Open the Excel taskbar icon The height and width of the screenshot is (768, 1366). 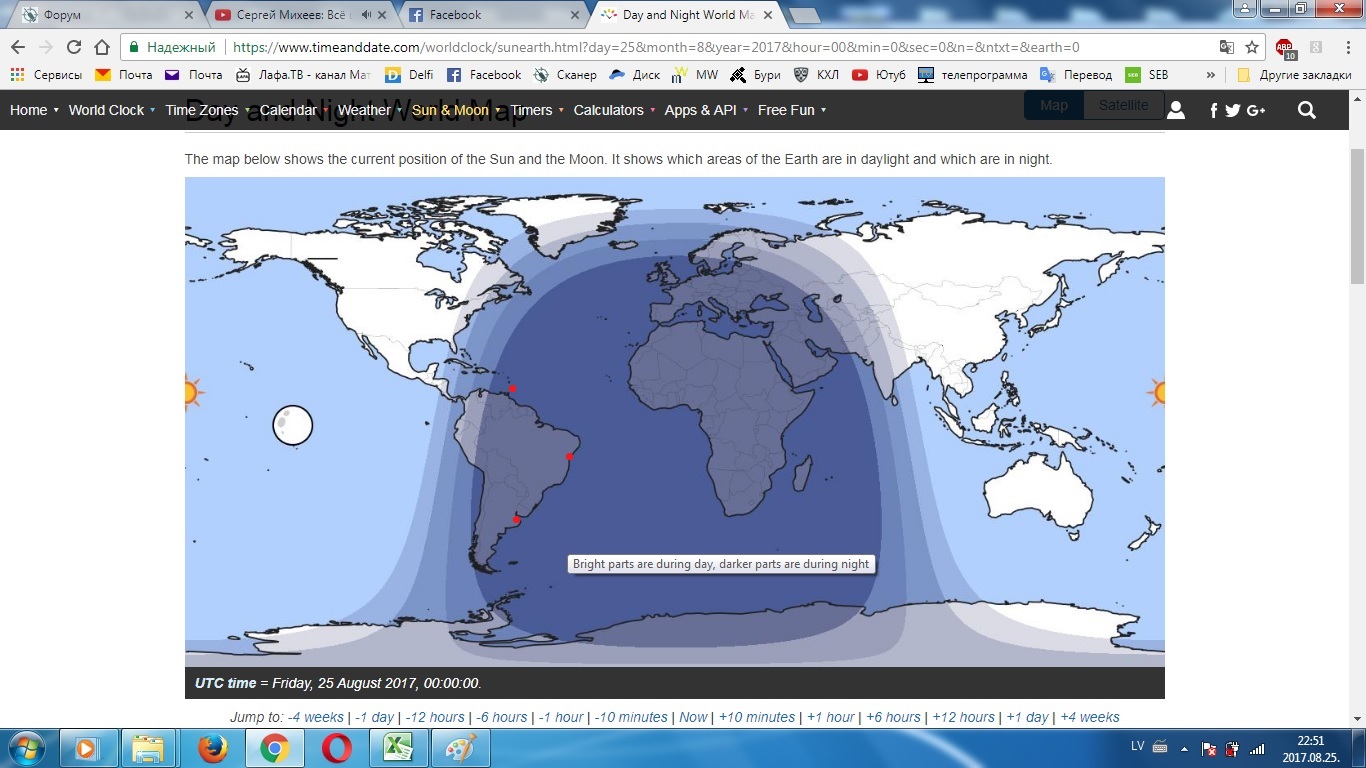coord(399,748)
